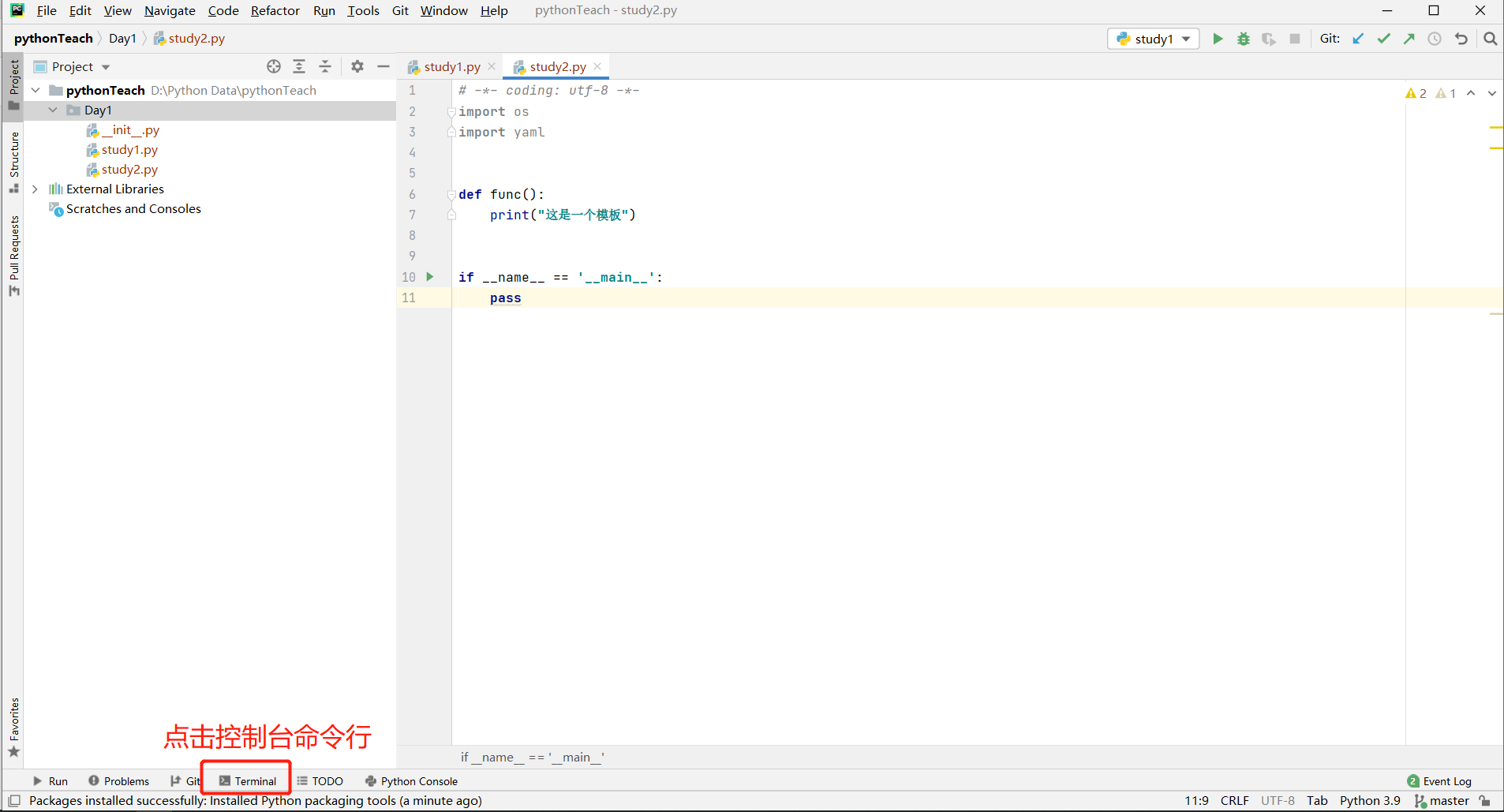Viewport: 1504px width, 812px height.
Task: Go to line via 11:9 position indicator
Action: [x=1196, y=801]
